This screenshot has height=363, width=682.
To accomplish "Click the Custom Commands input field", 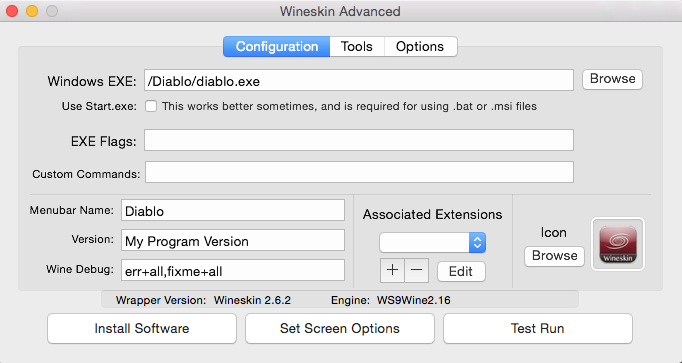I will 359,172.
